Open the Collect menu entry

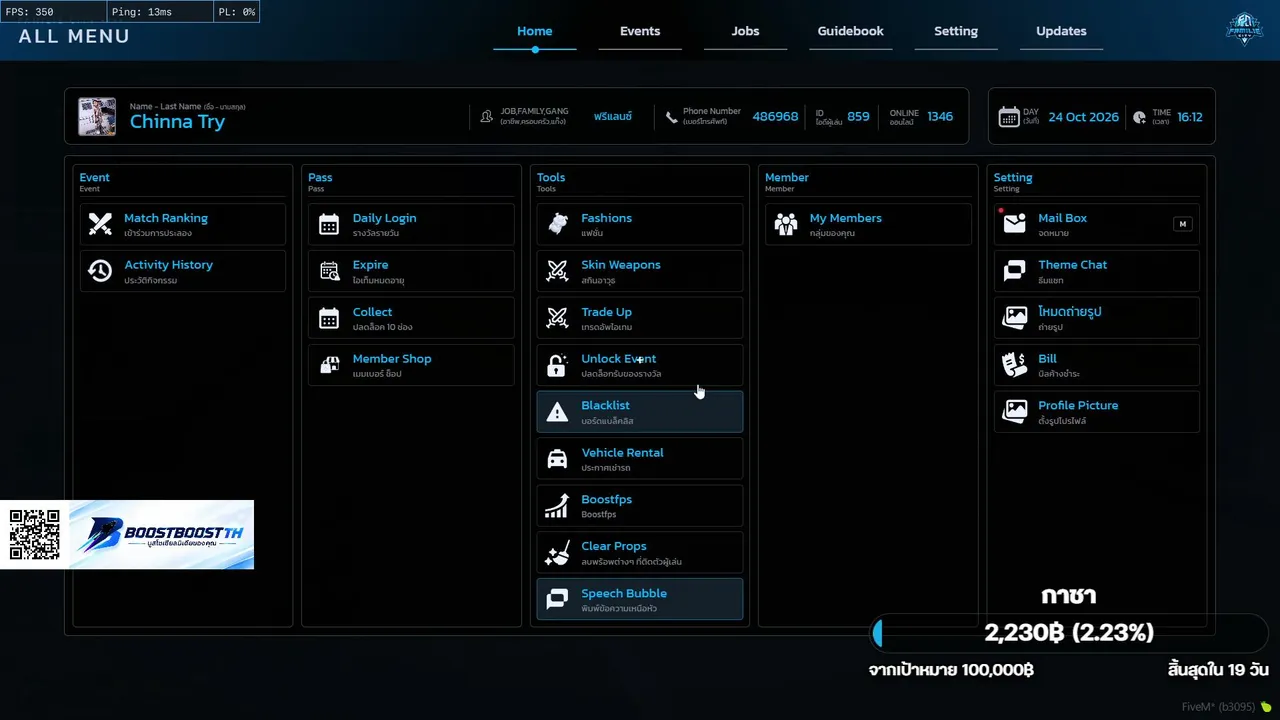[x=411, y=318]
